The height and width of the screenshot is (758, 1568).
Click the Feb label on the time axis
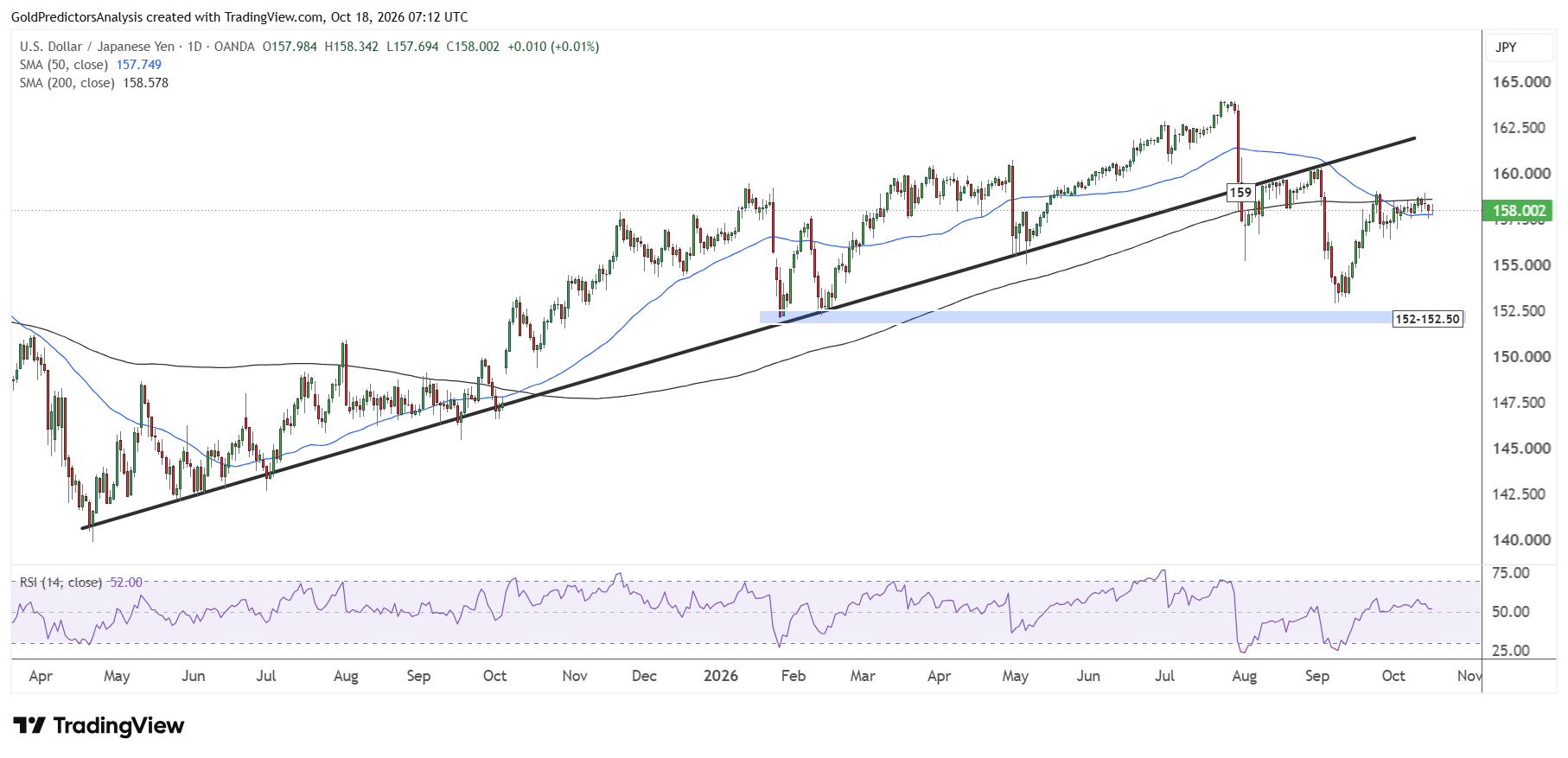(794, 676)
